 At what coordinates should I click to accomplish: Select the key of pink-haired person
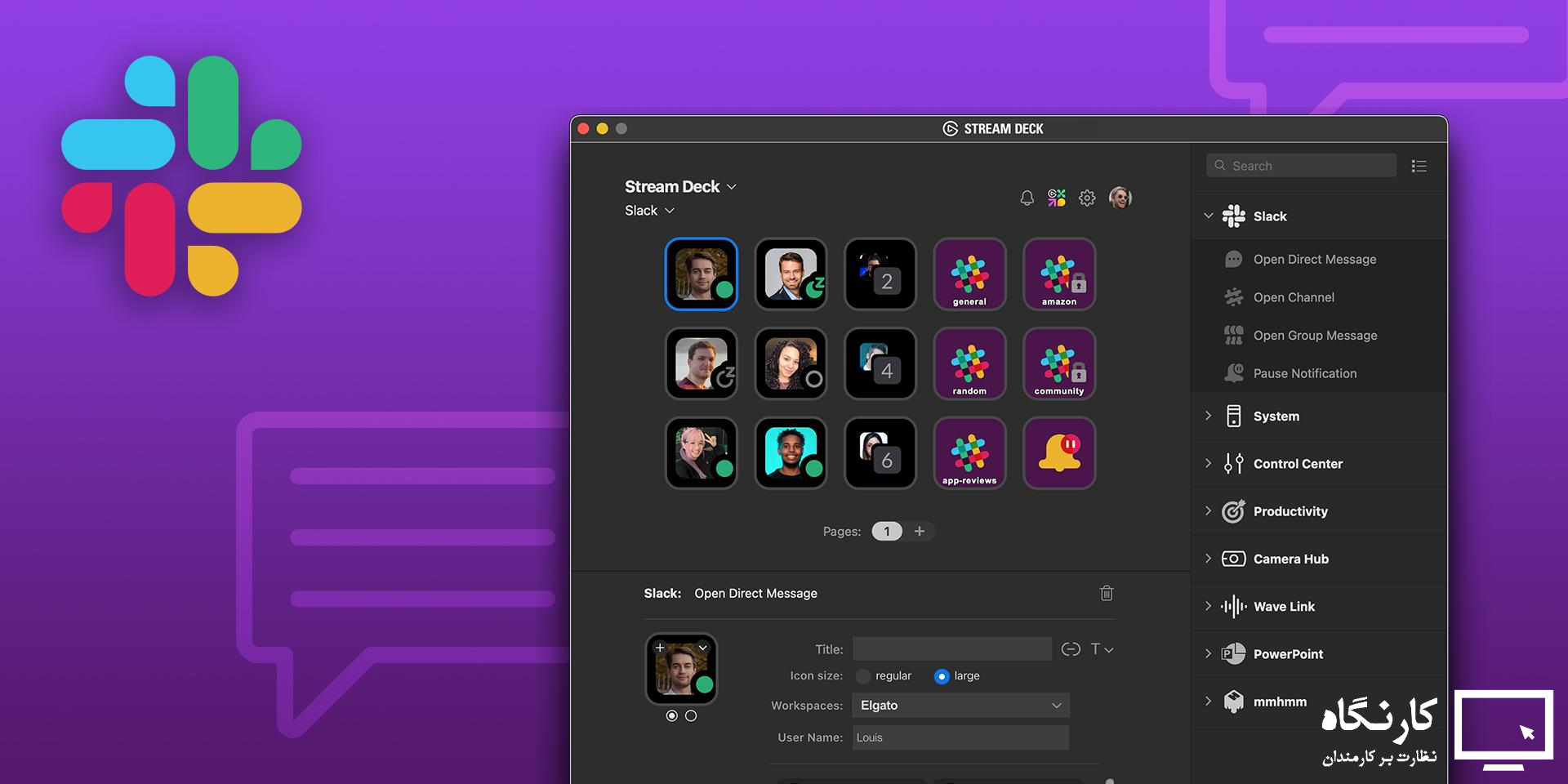702,453
